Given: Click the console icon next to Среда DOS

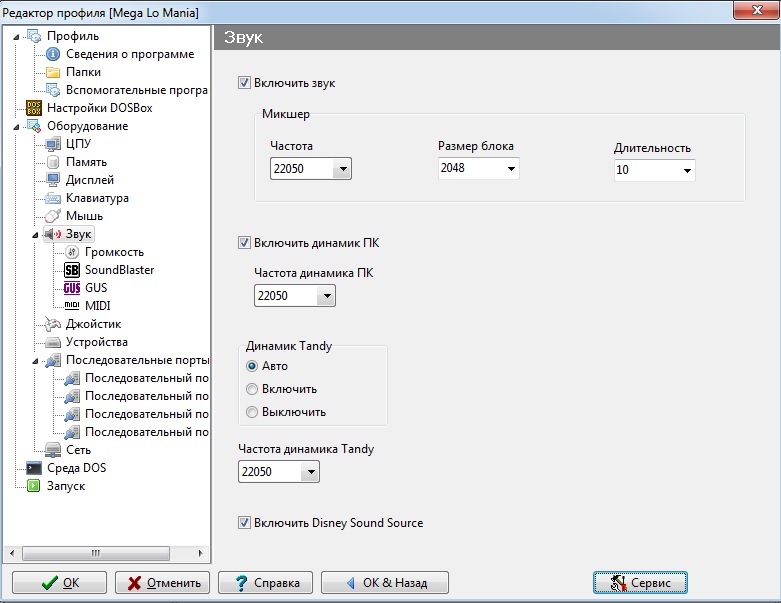Looking at the screenshot, I should pos(34,468).
